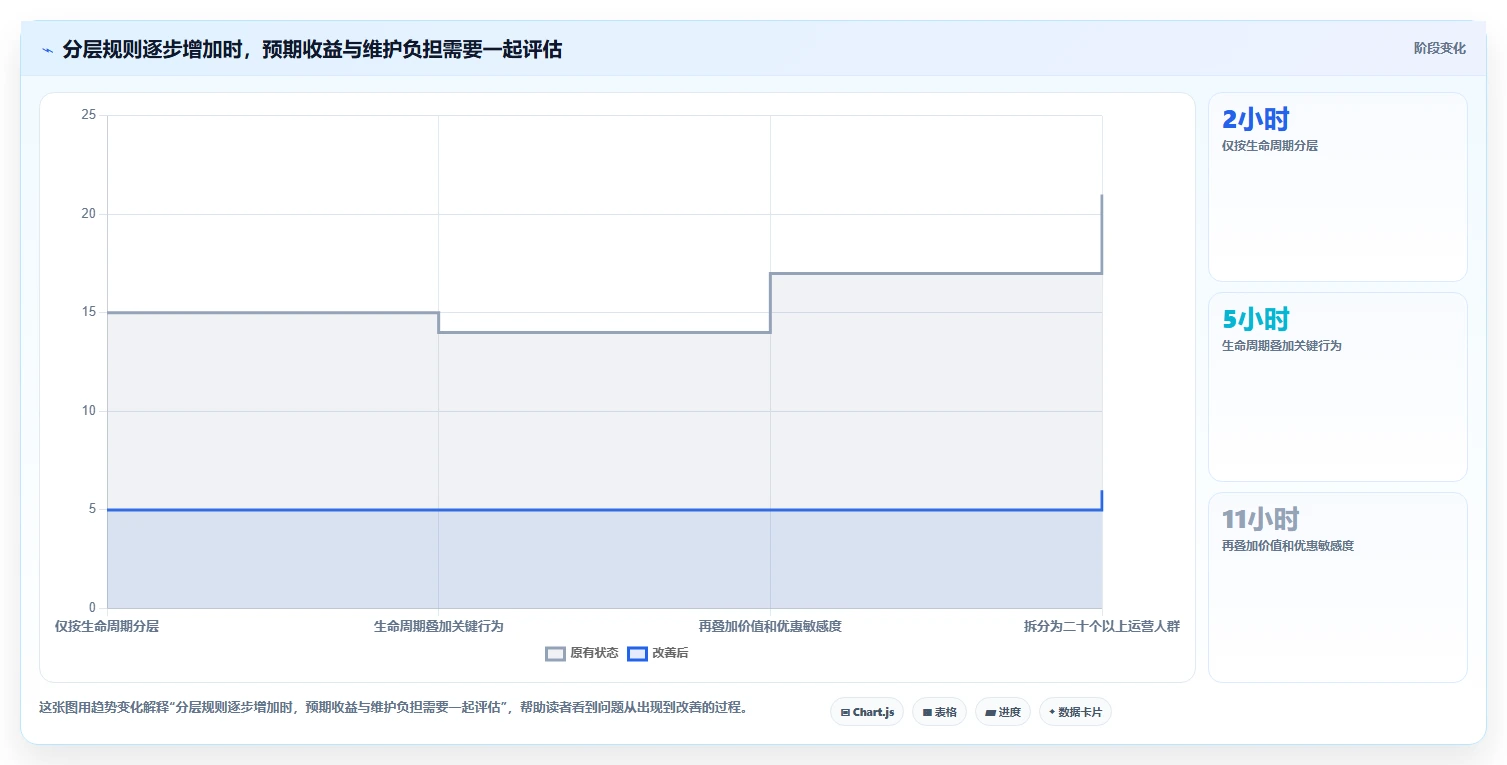Click the x-axis label 拆分为二十个以上运营人群
Screen dimensions: 1507x765
coord(1102,627)
